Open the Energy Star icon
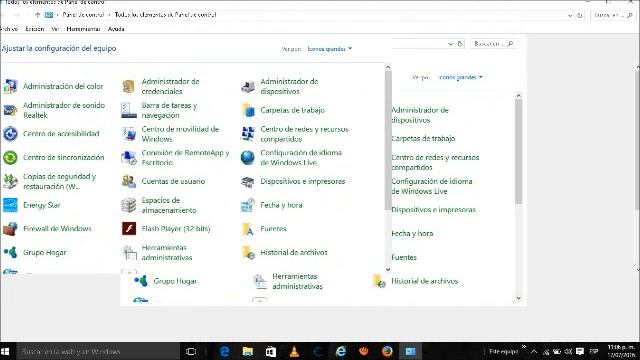 tap(10, 205)
